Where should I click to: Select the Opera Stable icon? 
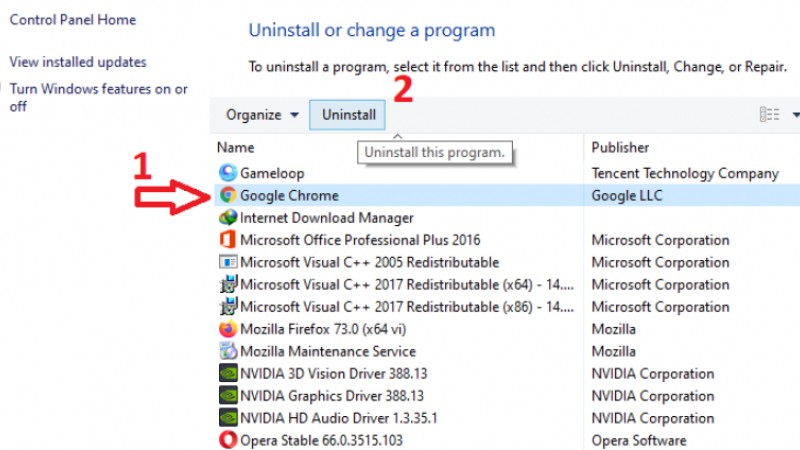pos(228,440)
